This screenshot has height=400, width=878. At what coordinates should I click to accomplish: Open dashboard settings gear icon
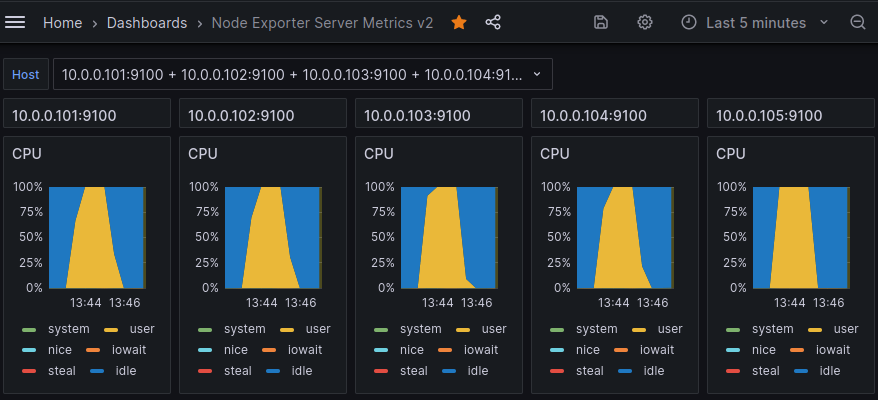coord(645,22)
